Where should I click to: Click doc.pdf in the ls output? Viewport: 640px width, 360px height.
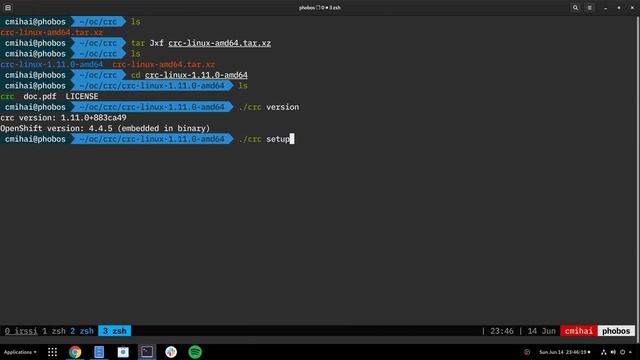pyautogui.click(x=40, y=96)
